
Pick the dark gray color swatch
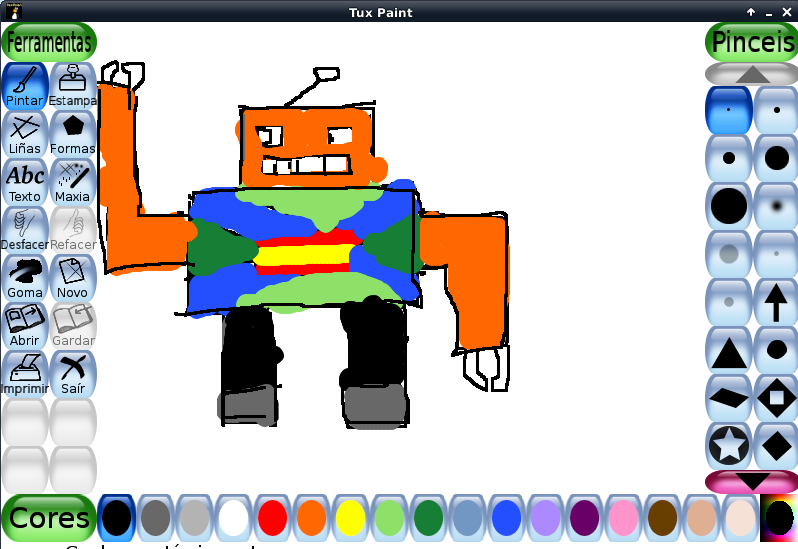point(155,518)
